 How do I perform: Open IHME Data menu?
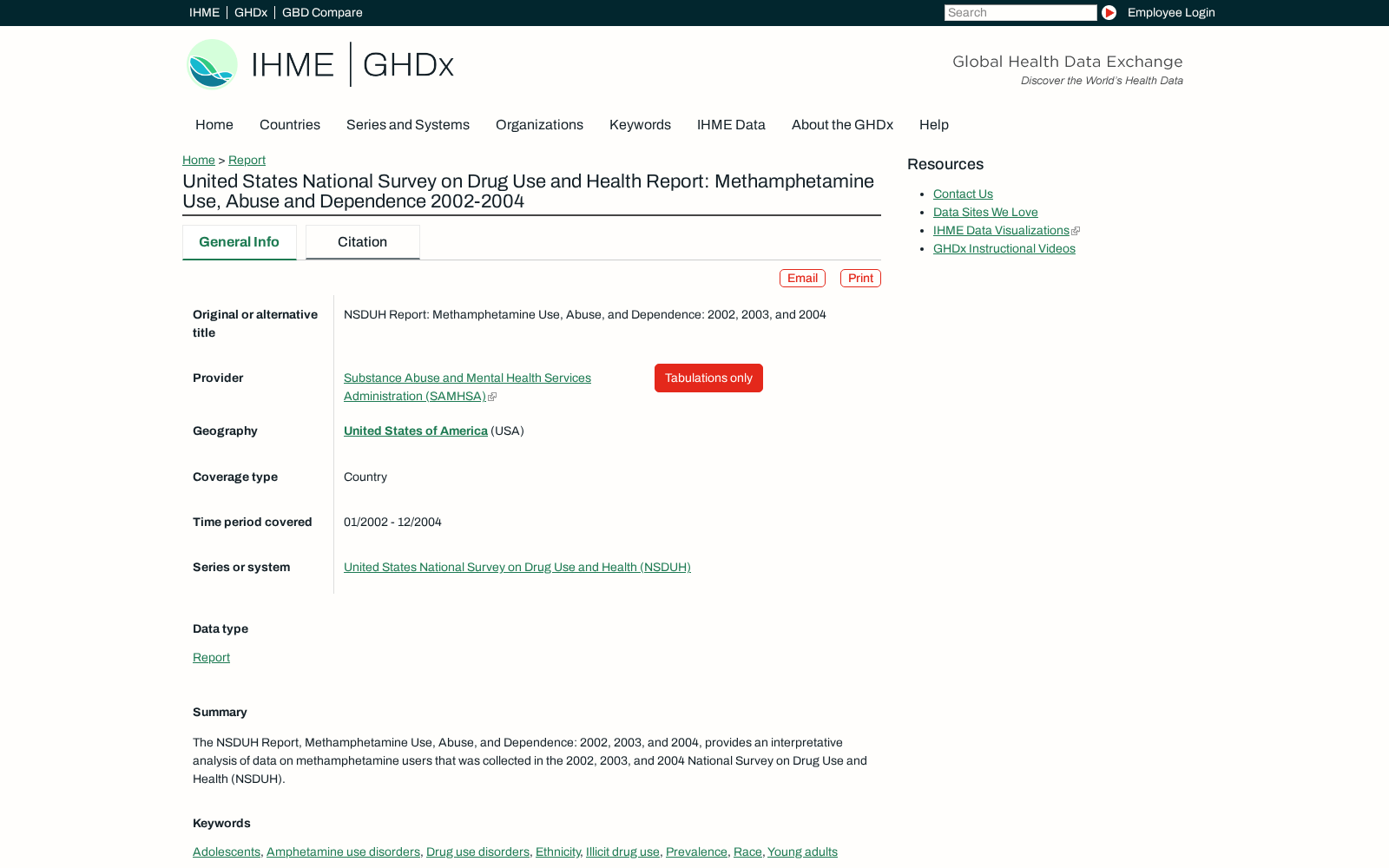(731, 125)
